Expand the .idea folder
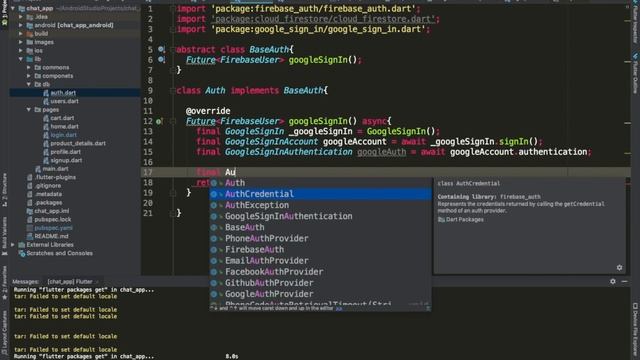This screenshot has height=360, width=640. [x=21, y=17]
